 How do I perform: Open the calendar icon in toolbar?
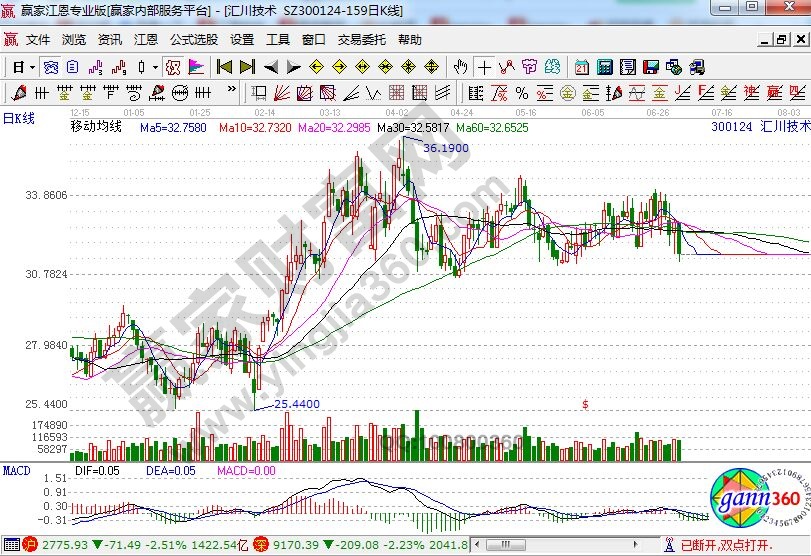(581, 67)
